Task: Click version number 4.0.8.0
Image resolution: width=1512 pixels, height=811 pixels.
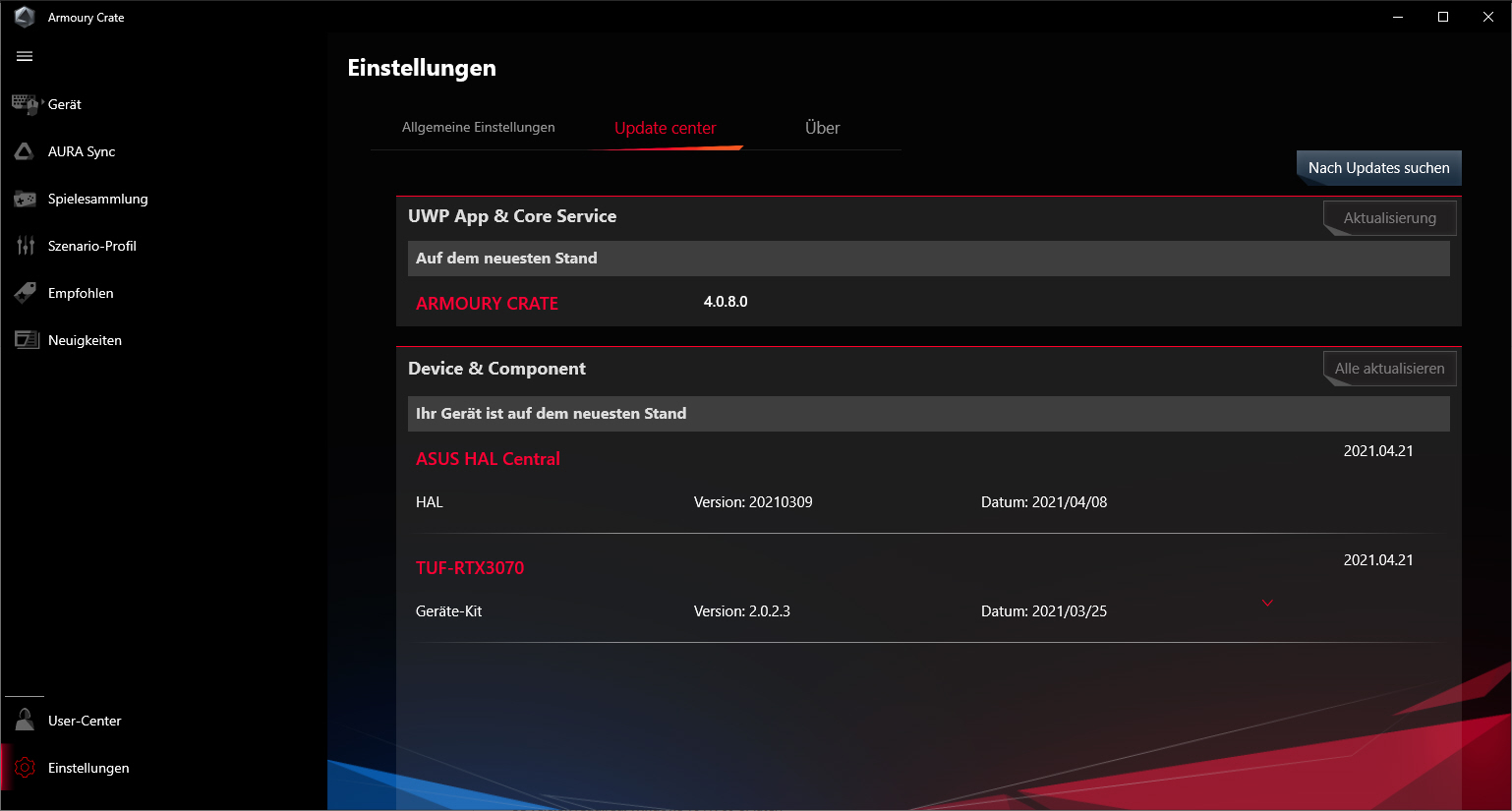Action: 726,302
